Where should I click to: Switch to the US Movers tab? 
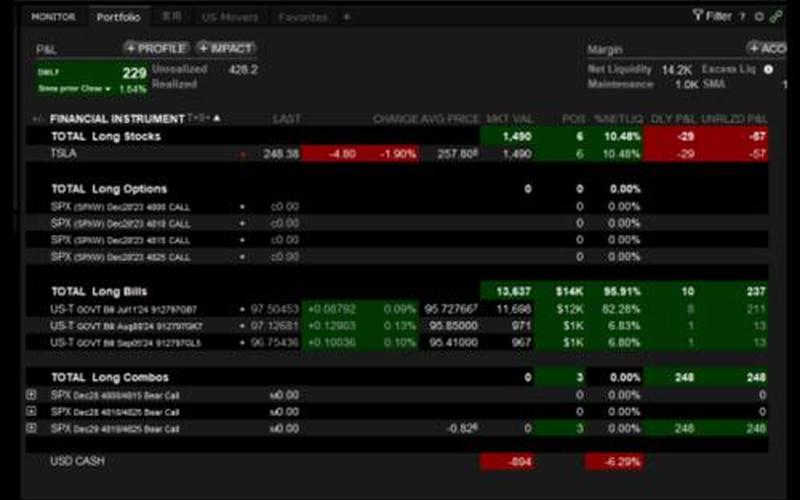(x=229, y=17)
